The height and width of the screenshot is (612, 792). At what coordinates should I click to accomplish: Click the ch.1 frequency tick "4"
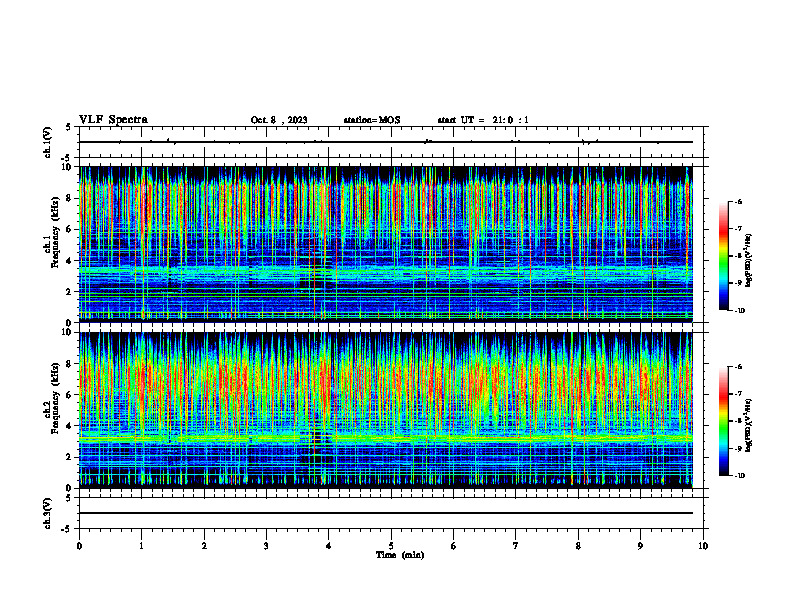click(70, 261)
